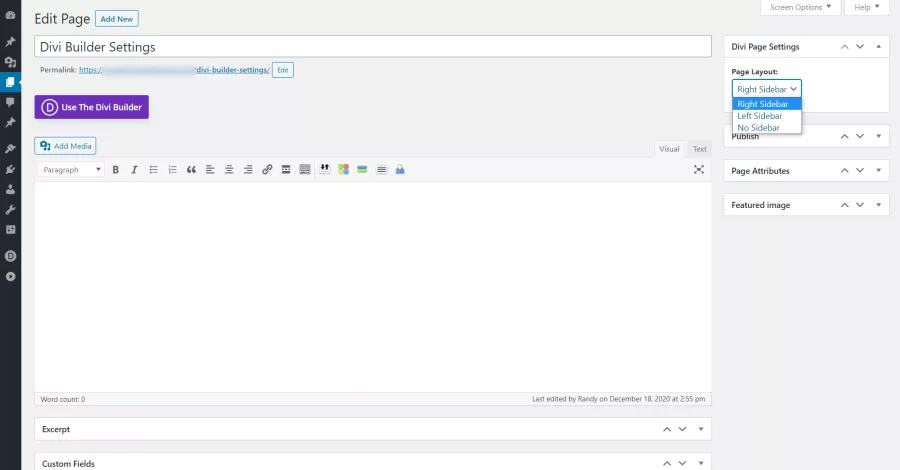Open the Divi sidebar menu icon
The height and width of the screenshot is (470, 900).
click(10, 256)
